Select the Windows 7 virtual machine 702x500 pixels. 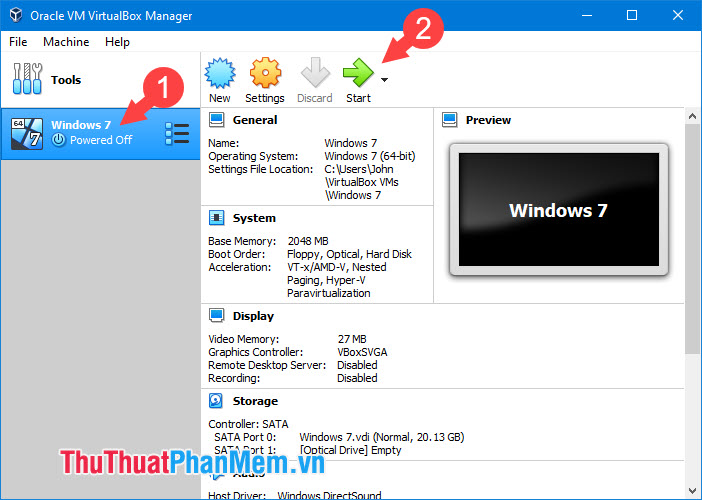[x=100, y=133]
